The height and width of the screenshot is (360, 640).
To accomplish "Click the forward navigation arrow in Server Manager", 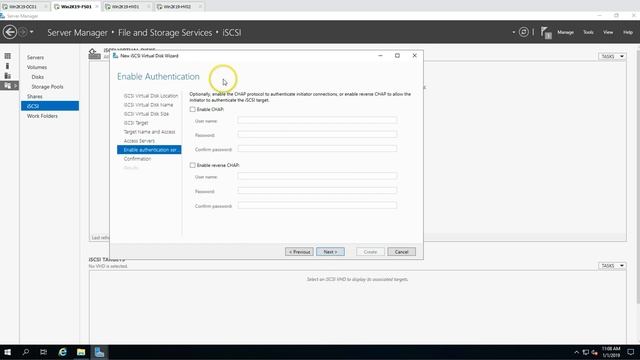I will [22, 32].
